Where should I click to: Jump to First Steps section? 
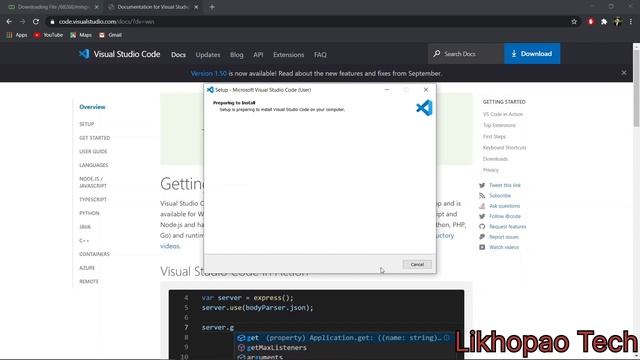pyautogui.click(x=494, y=137)
